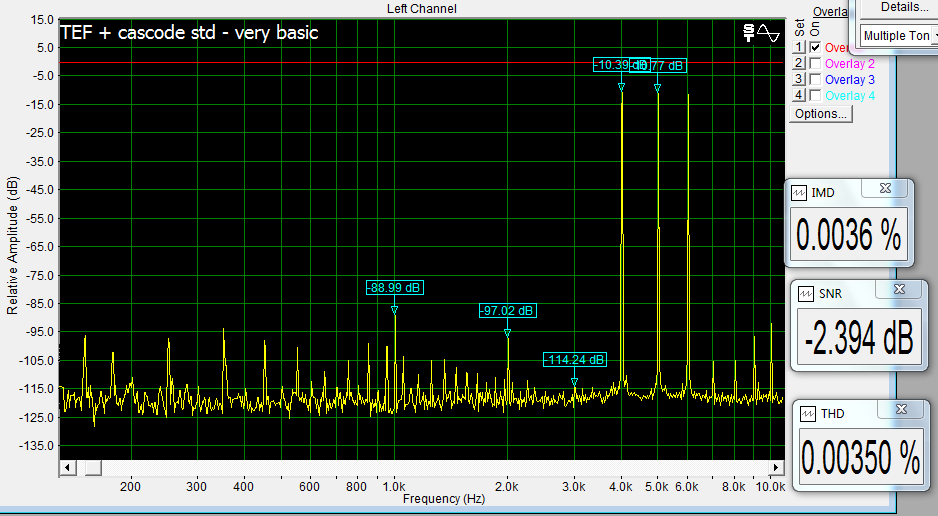938x516 pixels.
Task: Close the IMD meter window
Action: click(x=885, y=188)
